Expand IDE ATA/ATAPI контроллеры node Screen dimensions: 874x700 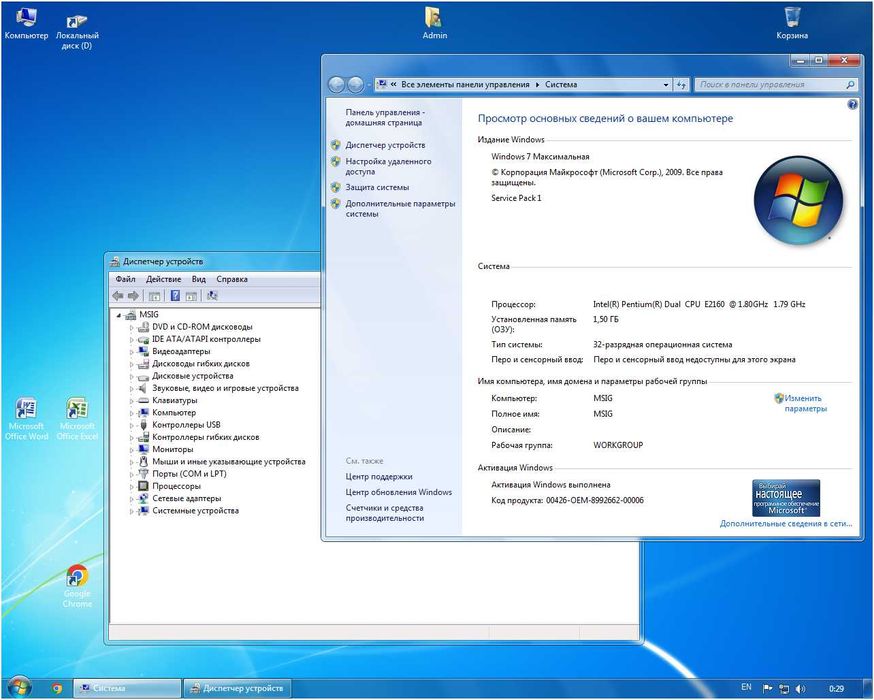pos(132,339)
